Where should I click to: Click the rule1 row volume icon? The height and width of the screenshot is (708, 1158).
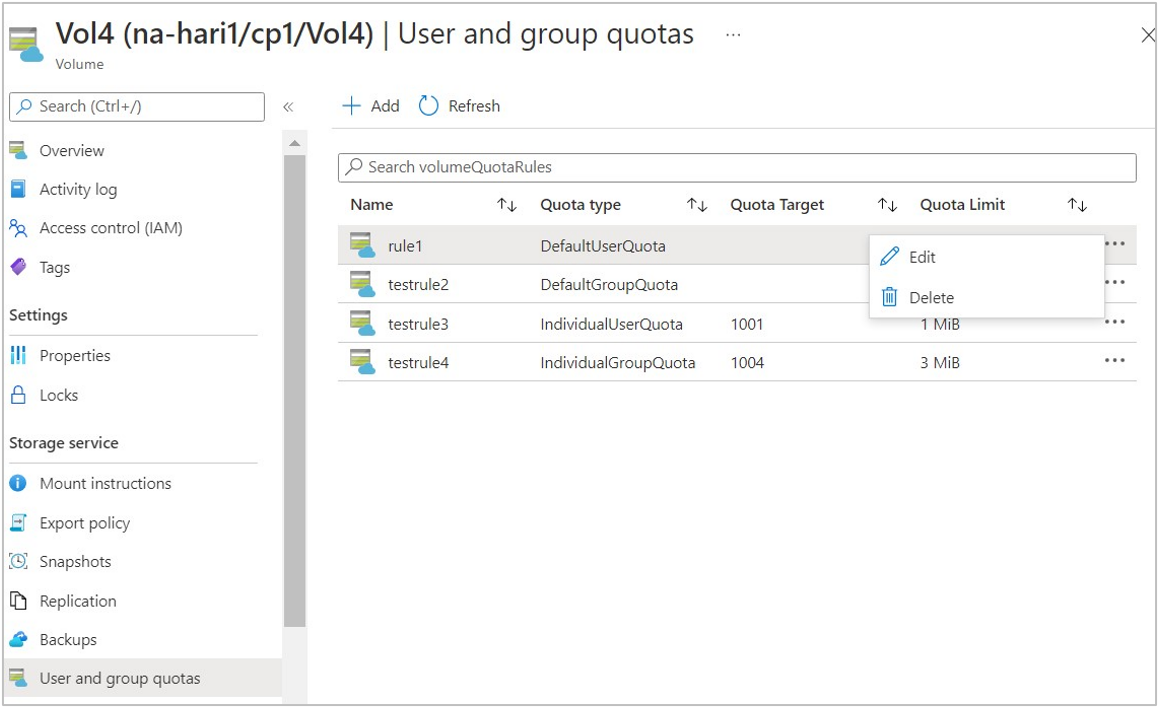tap(362, 245)
